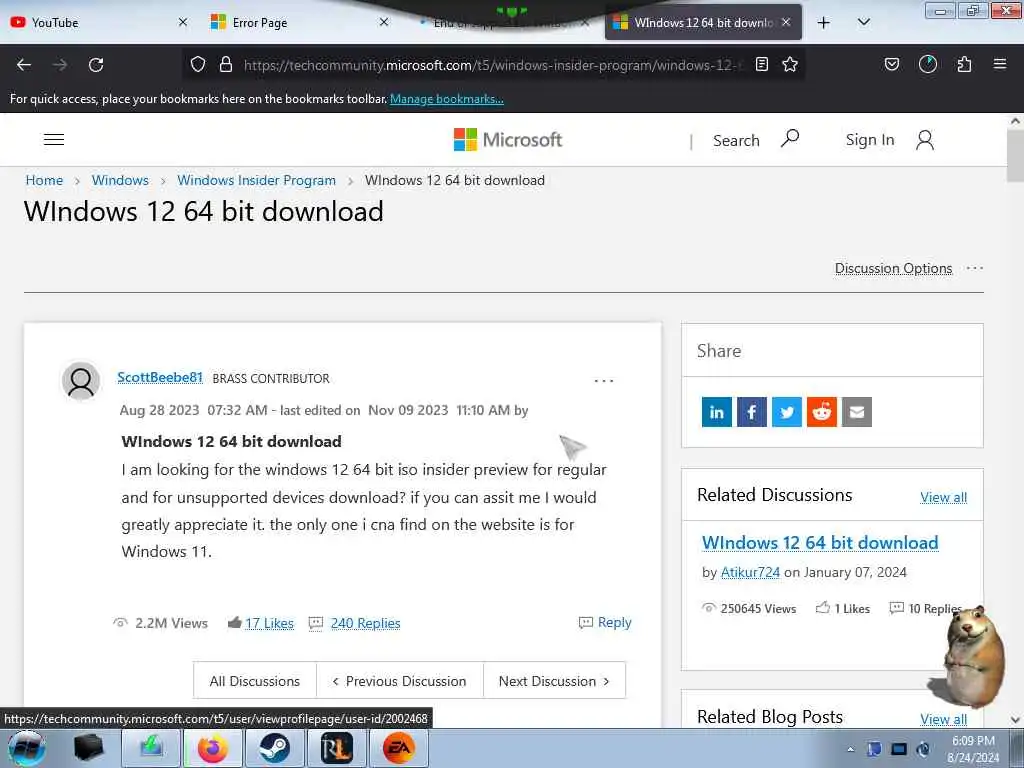Click the search magnifier icon
Screen dimensions: 1024x768
point(790,138)
